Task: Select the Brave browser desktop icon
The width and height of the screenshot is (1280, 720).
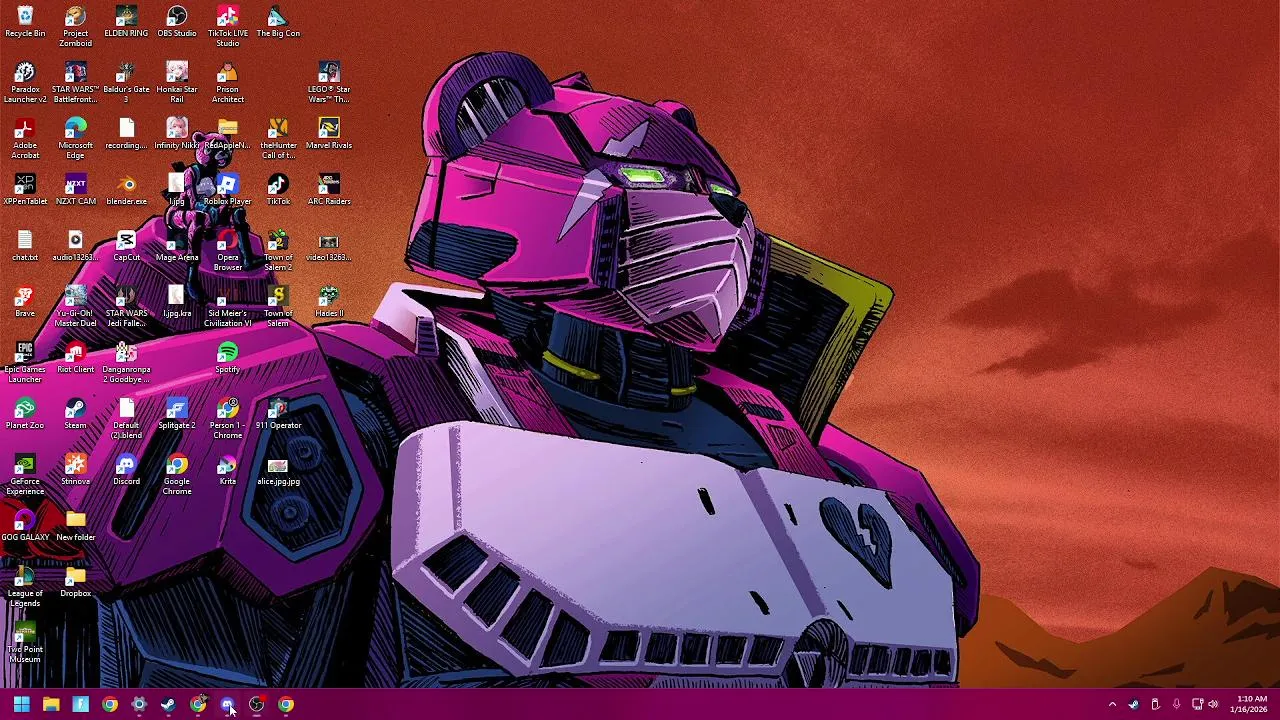Action: pos(25,302)
